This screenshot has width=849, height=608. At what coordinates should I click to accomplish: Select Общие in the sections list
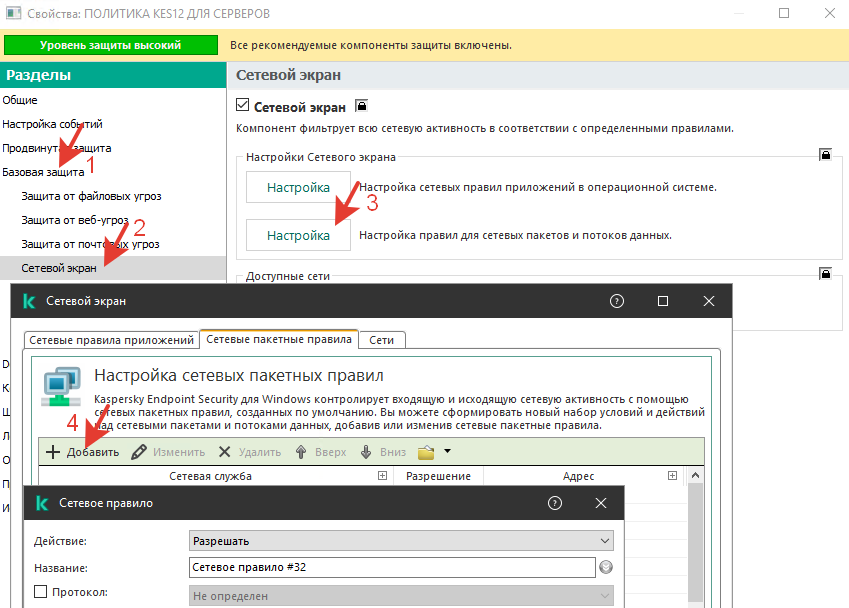(20, 100)
